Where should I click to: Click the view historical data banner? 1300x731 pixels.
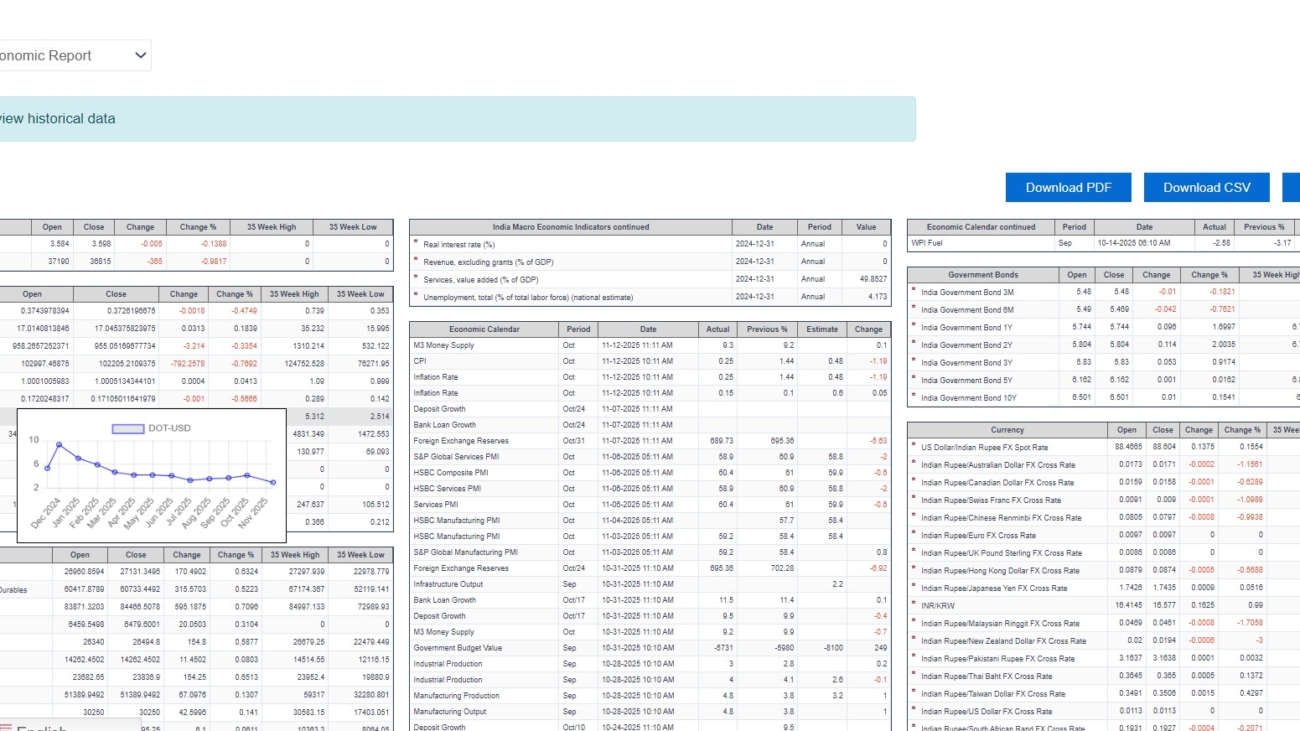click(458, 118)
